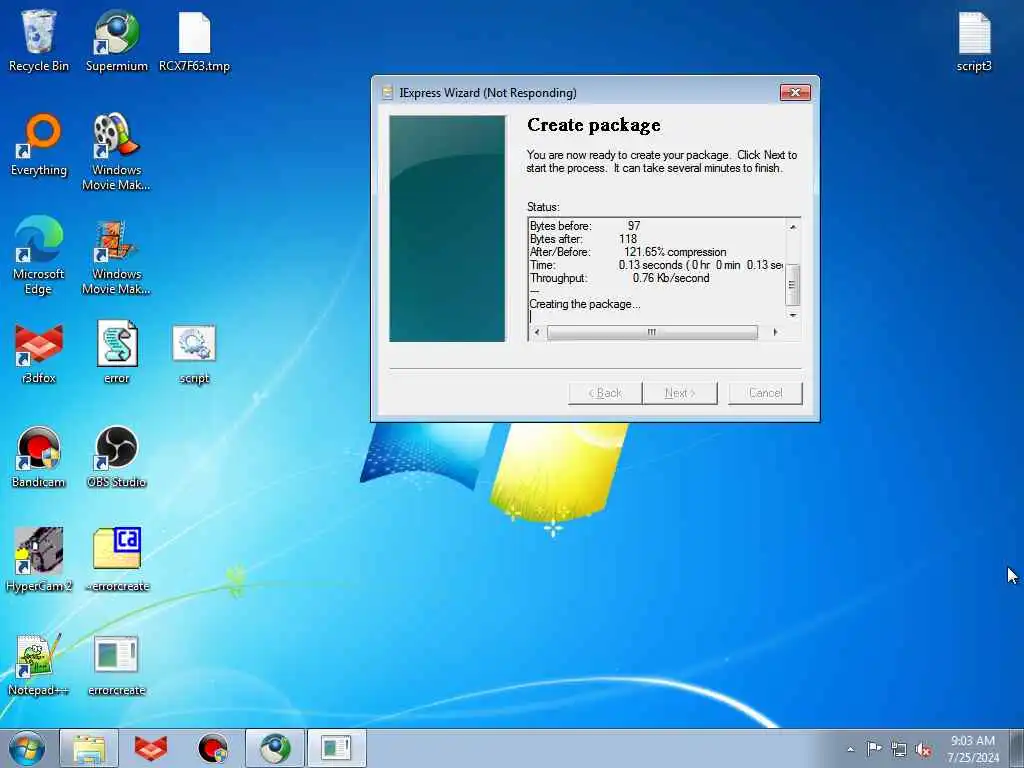
Task: Select the r3dfox desktop shortcut
Action: [39, 353]
